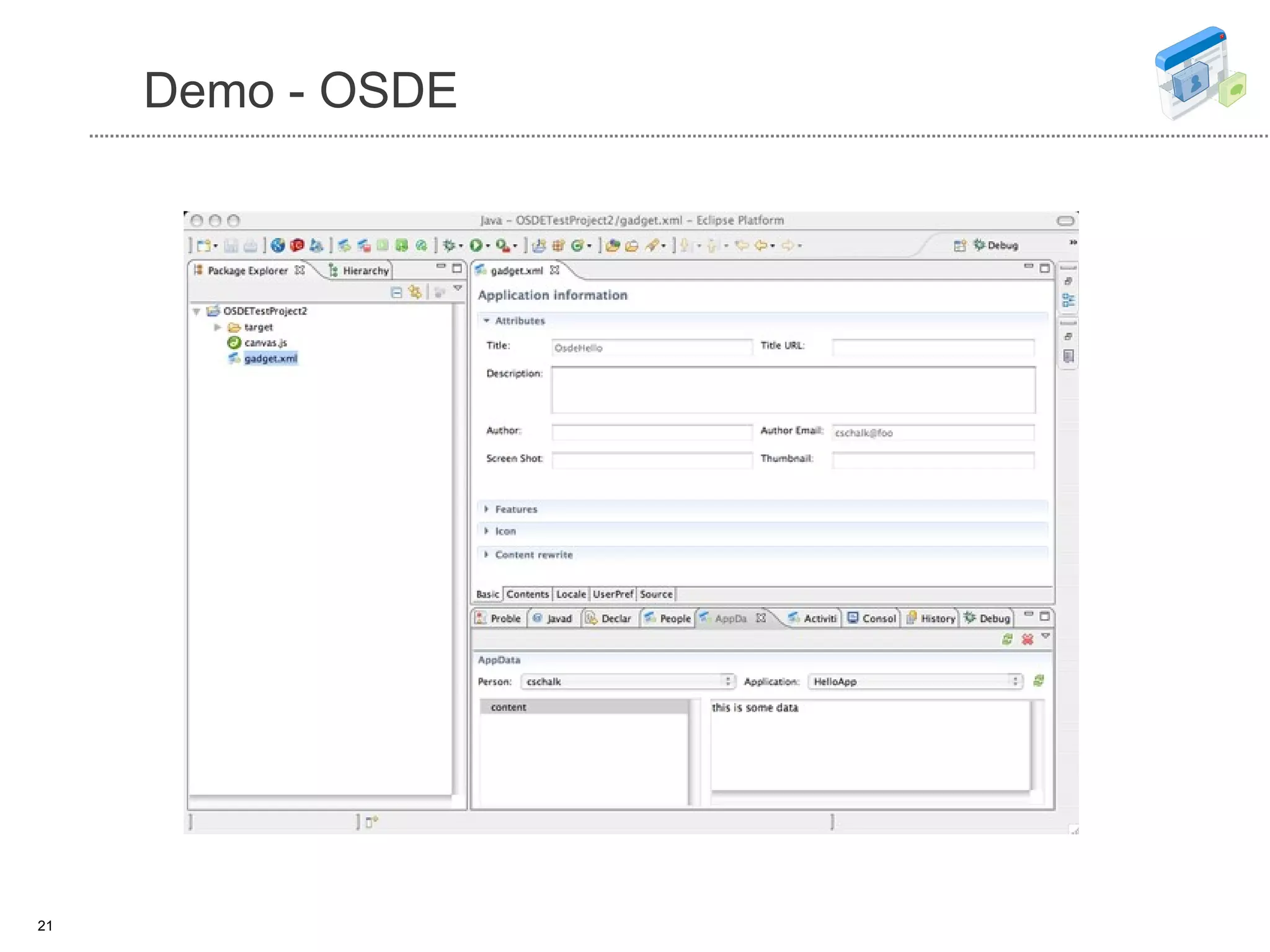1270x952 pixels.
Task: Open the Console view tab
Action: tap(871, 619)
